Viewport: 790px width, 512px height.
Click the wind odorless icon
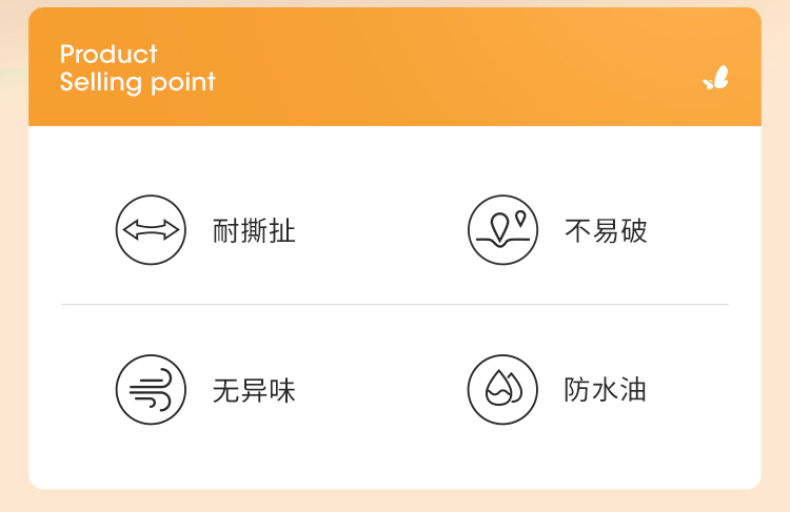point(151,390)
